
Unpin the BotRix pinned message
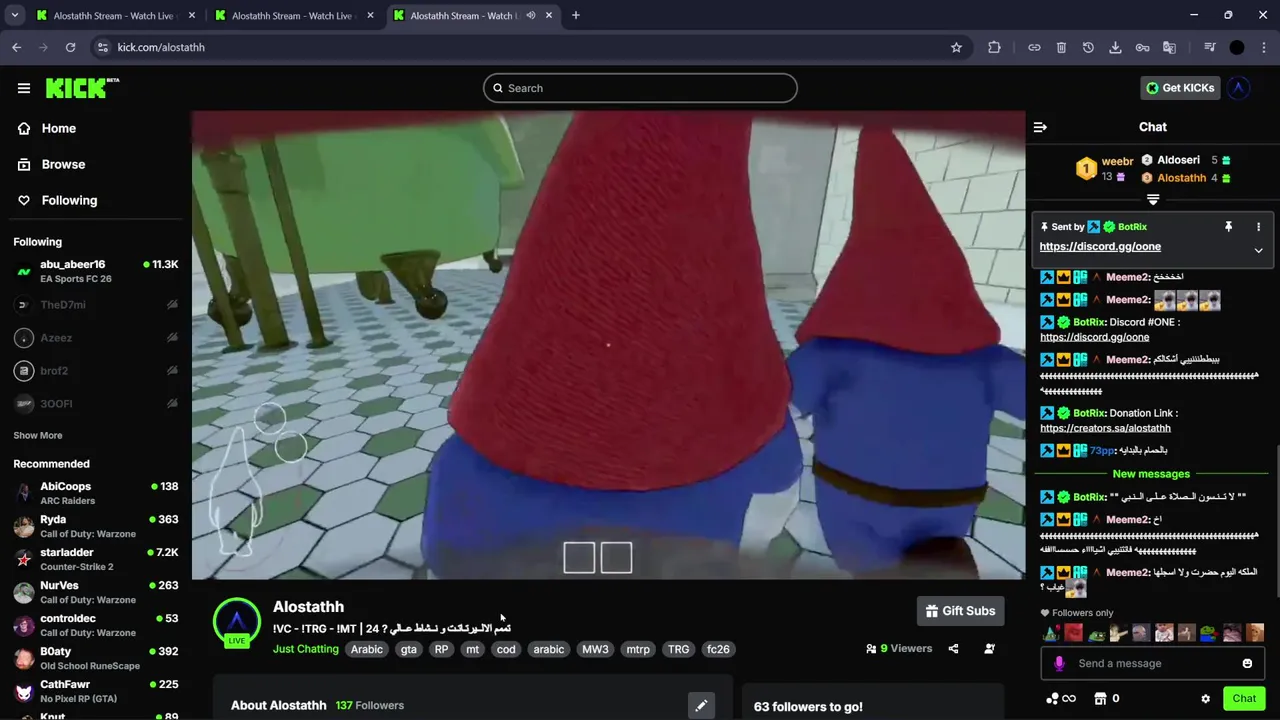(1228, 227)
